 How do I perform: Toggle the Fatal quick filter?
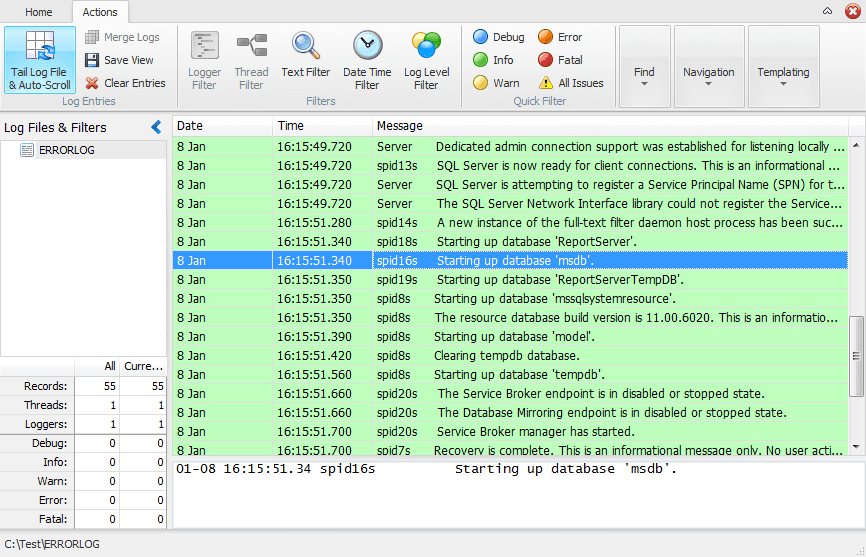coord(560,60)
